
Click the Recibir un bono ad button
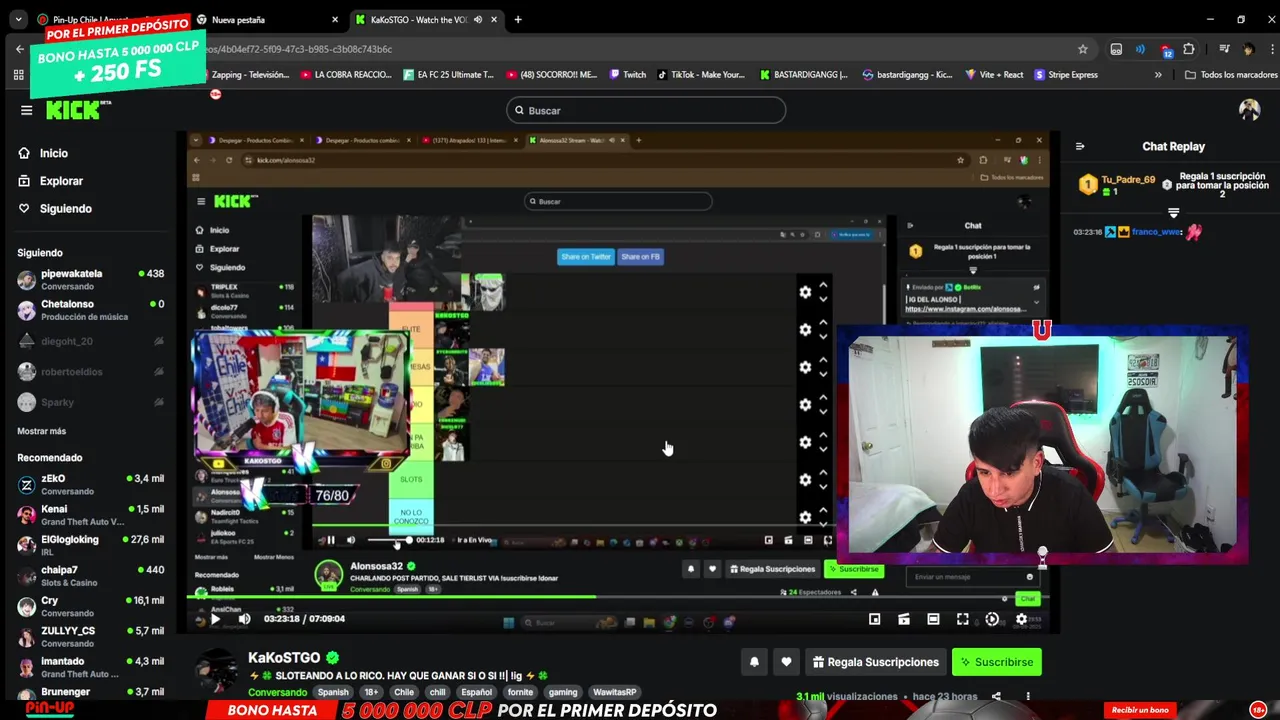tap(1140, 710)
